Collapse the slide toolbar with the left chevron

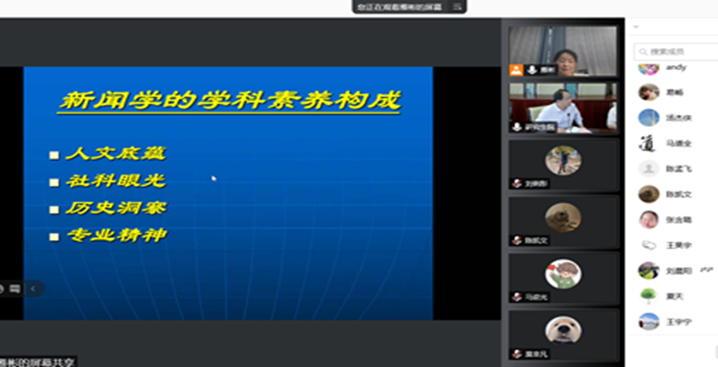[33, 289]
